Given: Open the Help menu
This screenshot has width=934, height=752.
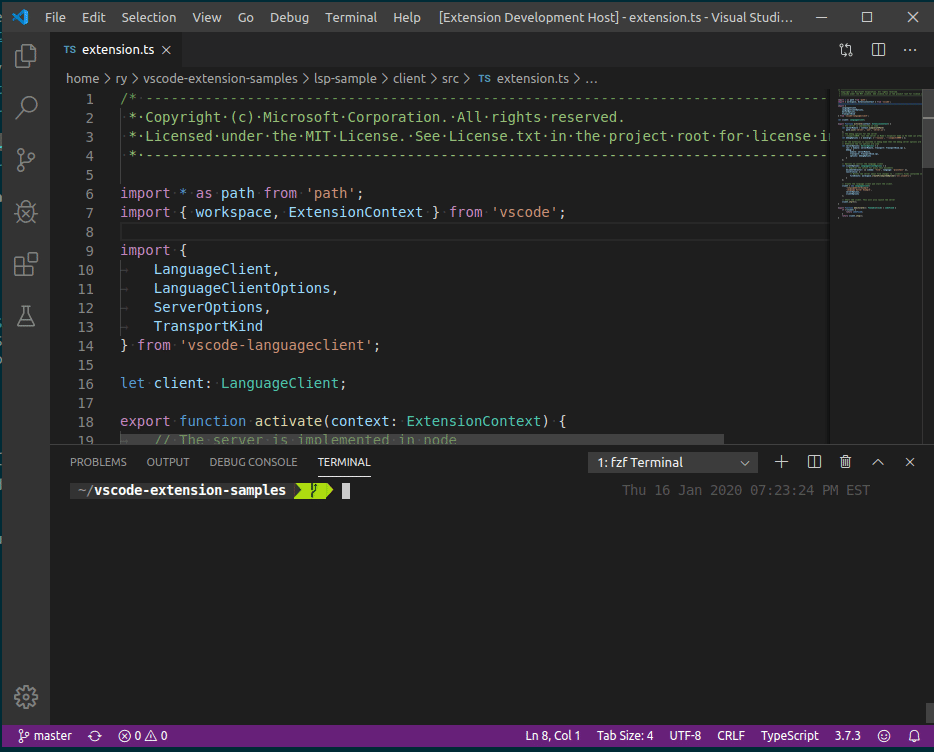Looking at the screenshot, I should [407, 17].
